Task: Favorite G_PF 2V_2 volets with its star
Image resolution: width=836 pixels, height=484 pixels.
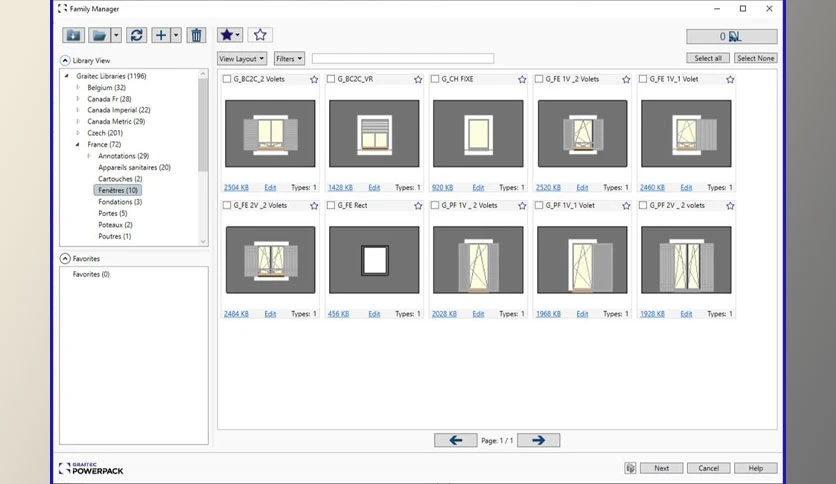Action: 730,206
